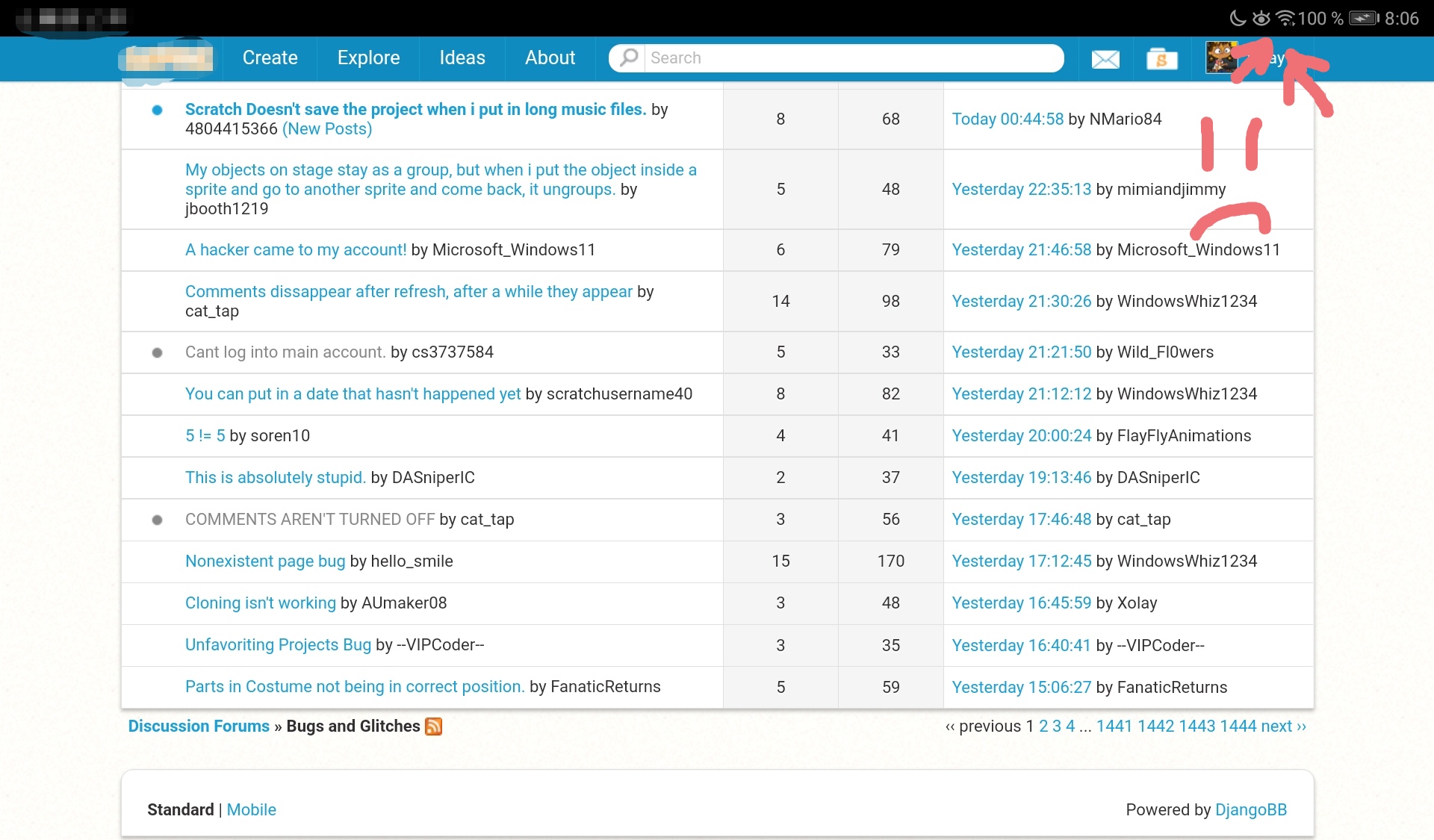Tap the eye comfort mode status icon
This screenshot has width=1434, height=840.
tap(1260, 17)
